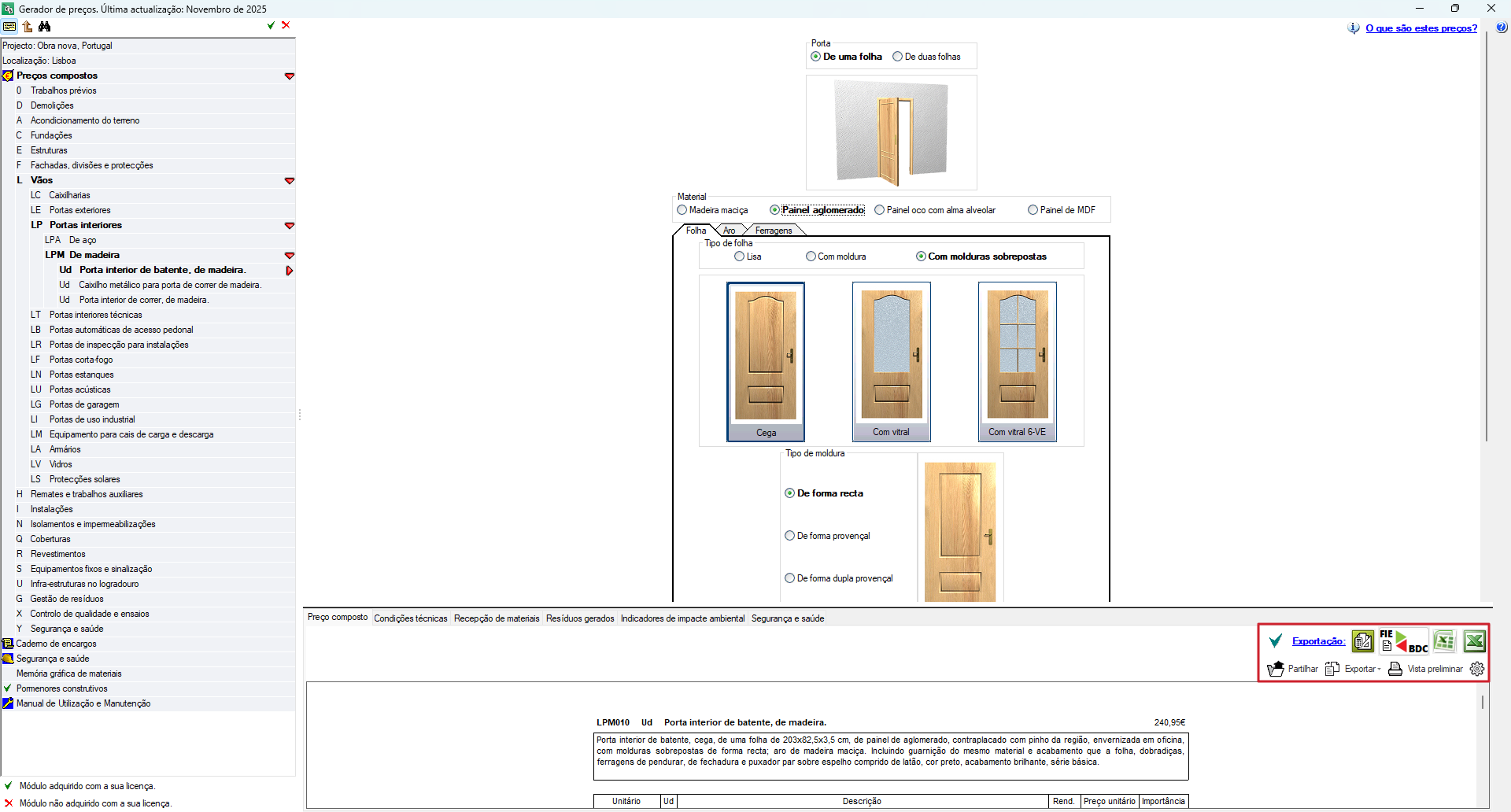
Task: Open Indicadores de impacte ambiental tab
Action: 682,618
